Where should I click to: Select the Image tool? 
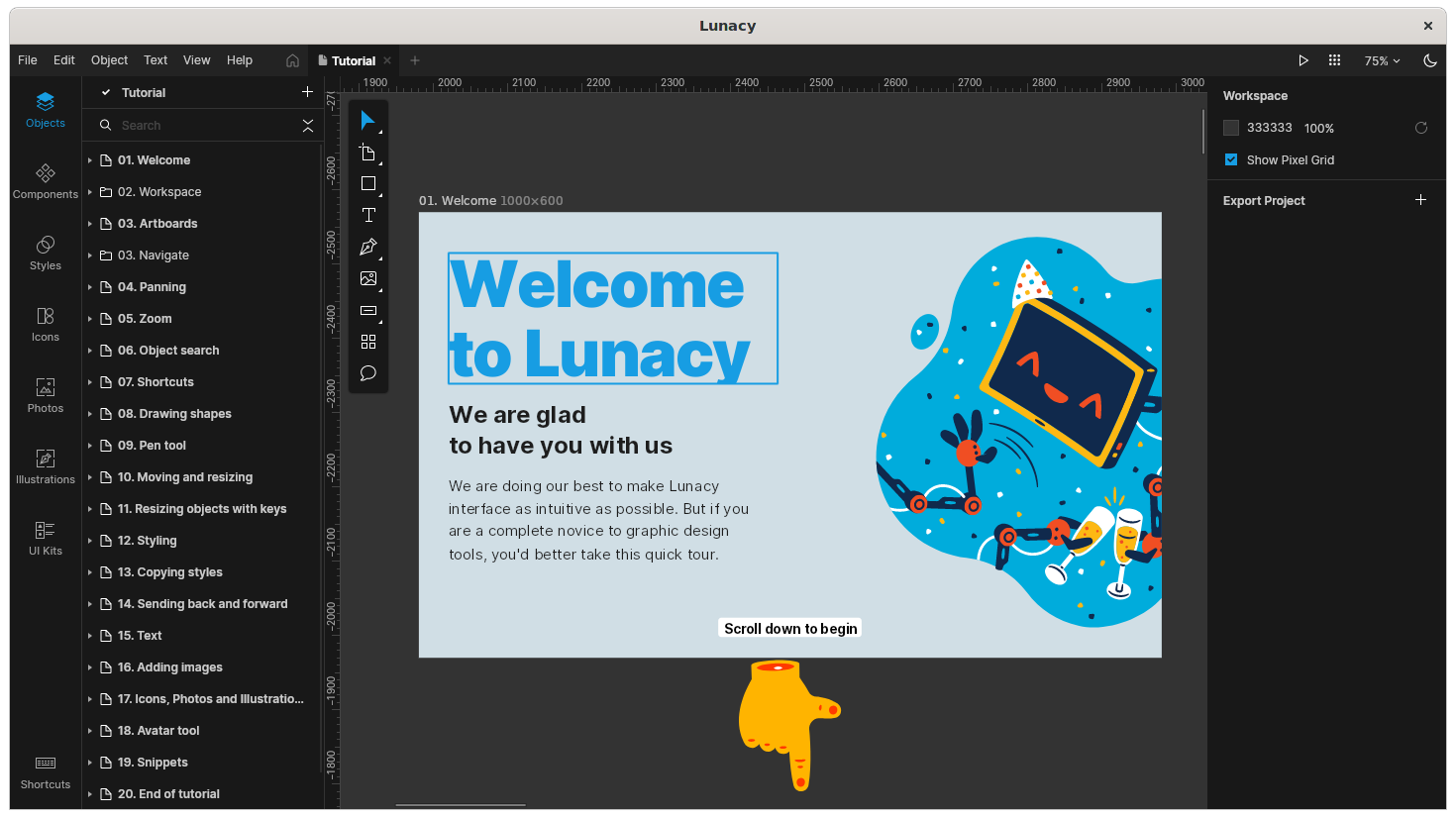click(368, 278)
